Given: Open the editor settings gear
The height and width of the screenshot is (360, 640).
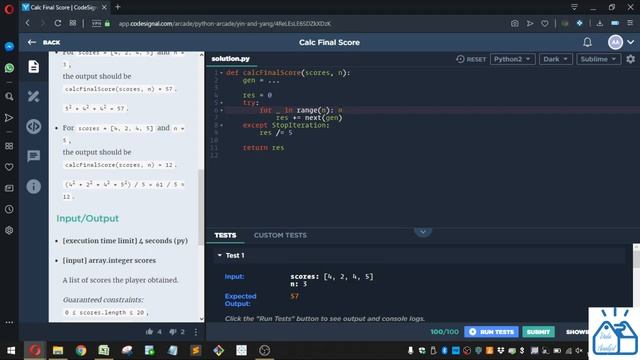Looking at the screenshot, I should coord(631,59).
